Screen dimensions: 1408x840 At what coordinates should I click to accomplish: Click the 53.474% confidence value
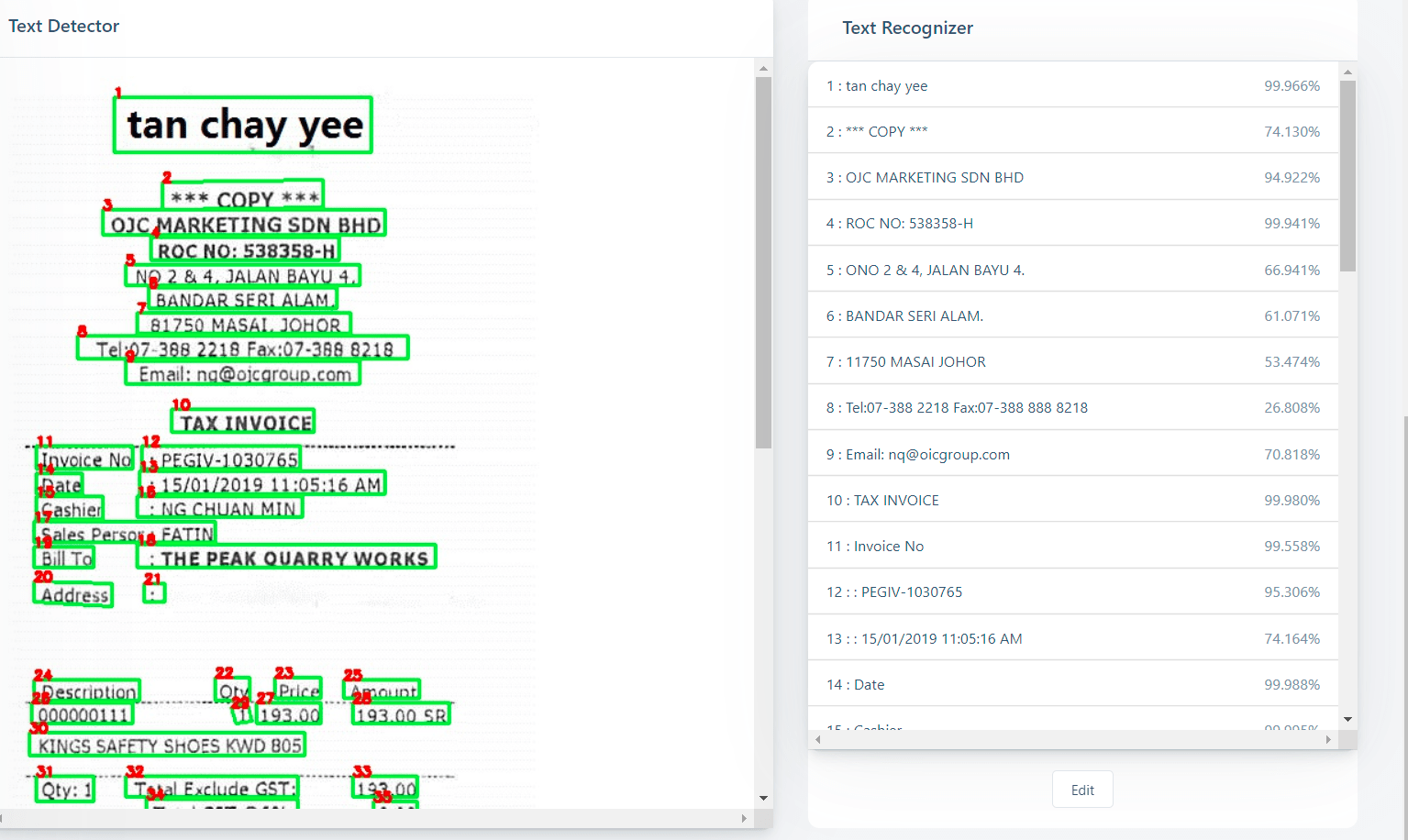click(1292, 361)
